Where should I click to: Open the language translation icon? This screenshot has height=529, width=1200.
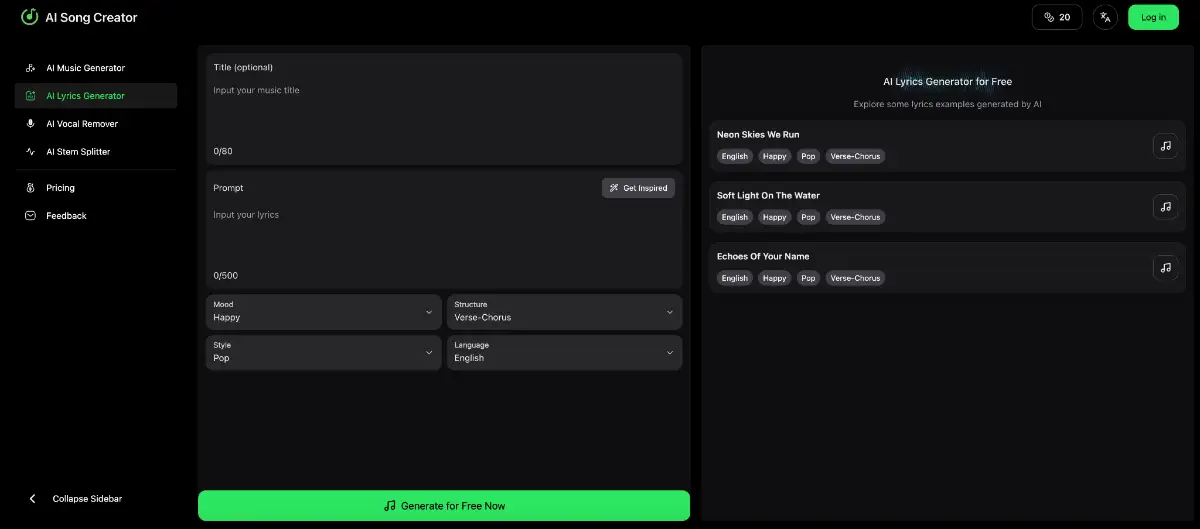(x=1105, y=17)
